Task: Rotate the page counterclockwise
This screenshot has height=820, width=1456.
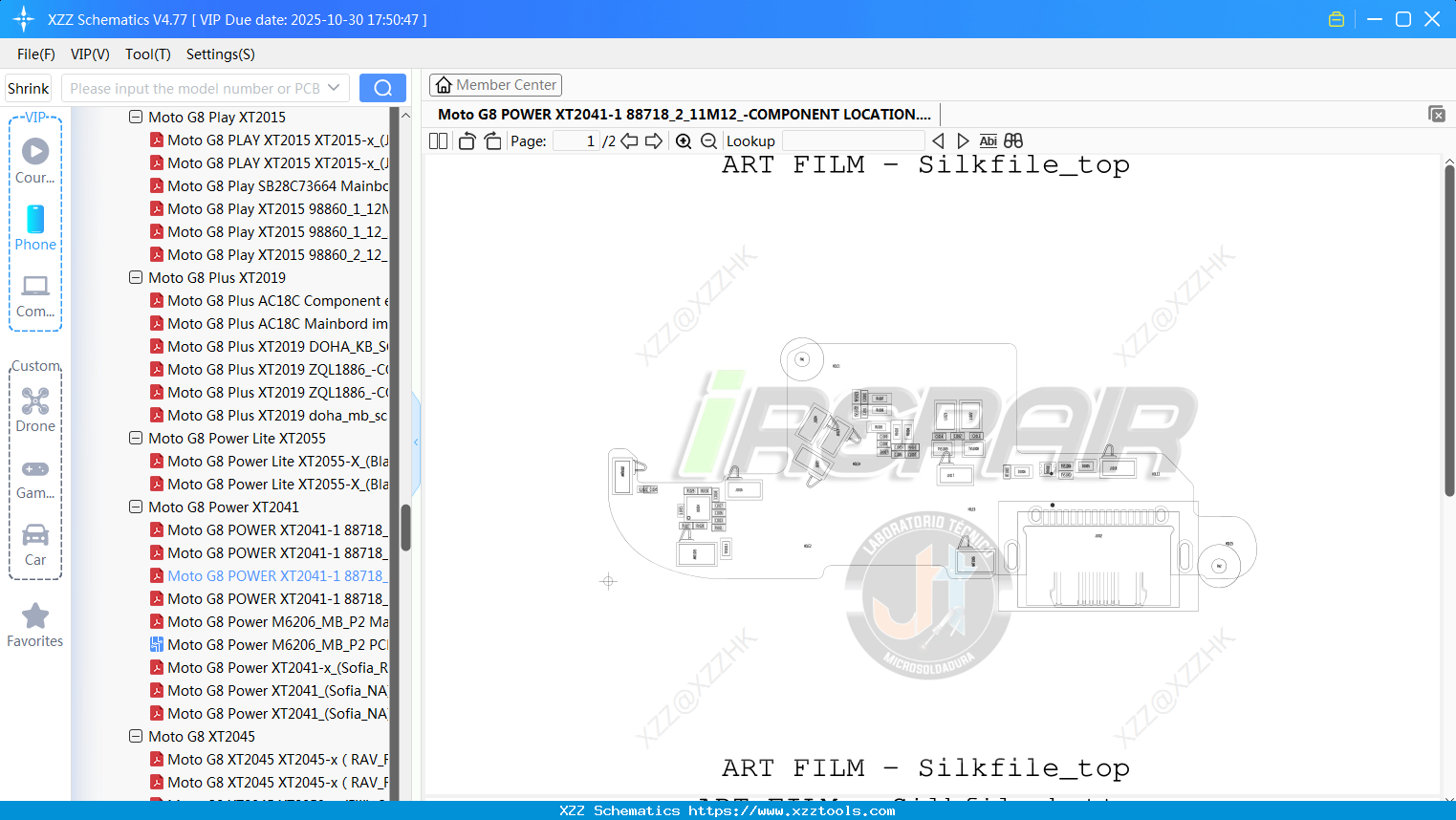Action: pyautogui.click(x=467, y=141)
